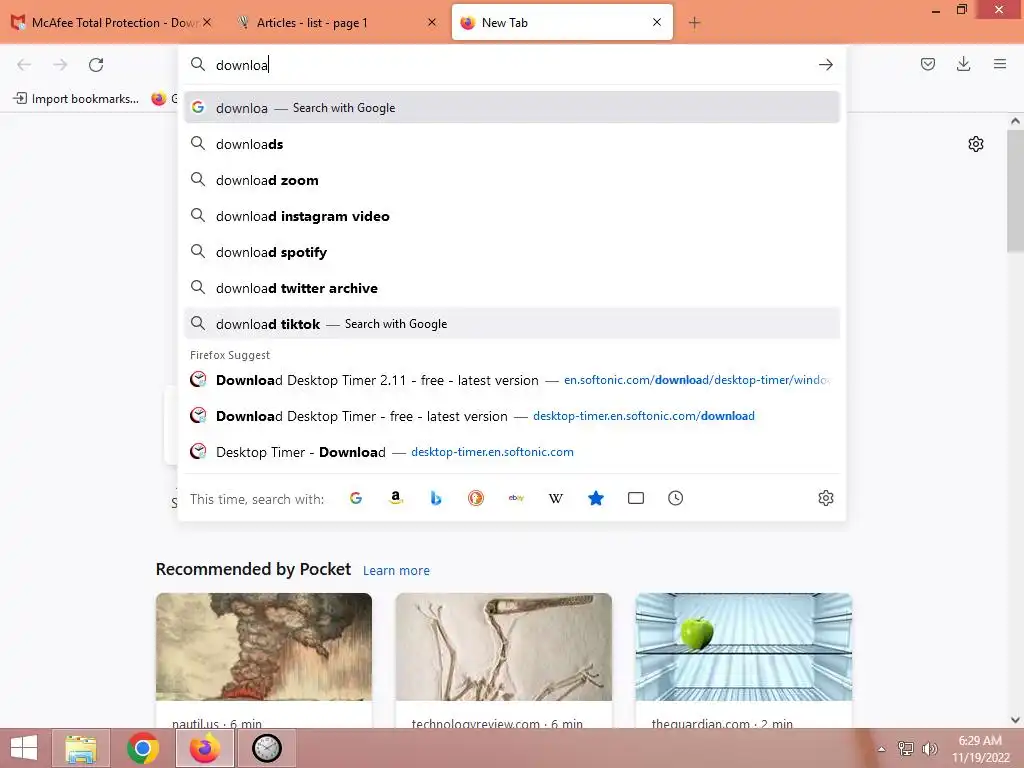The image size is (1024, 768).
Task: Open volume control in system tray
Action: (x=929, y=749)
